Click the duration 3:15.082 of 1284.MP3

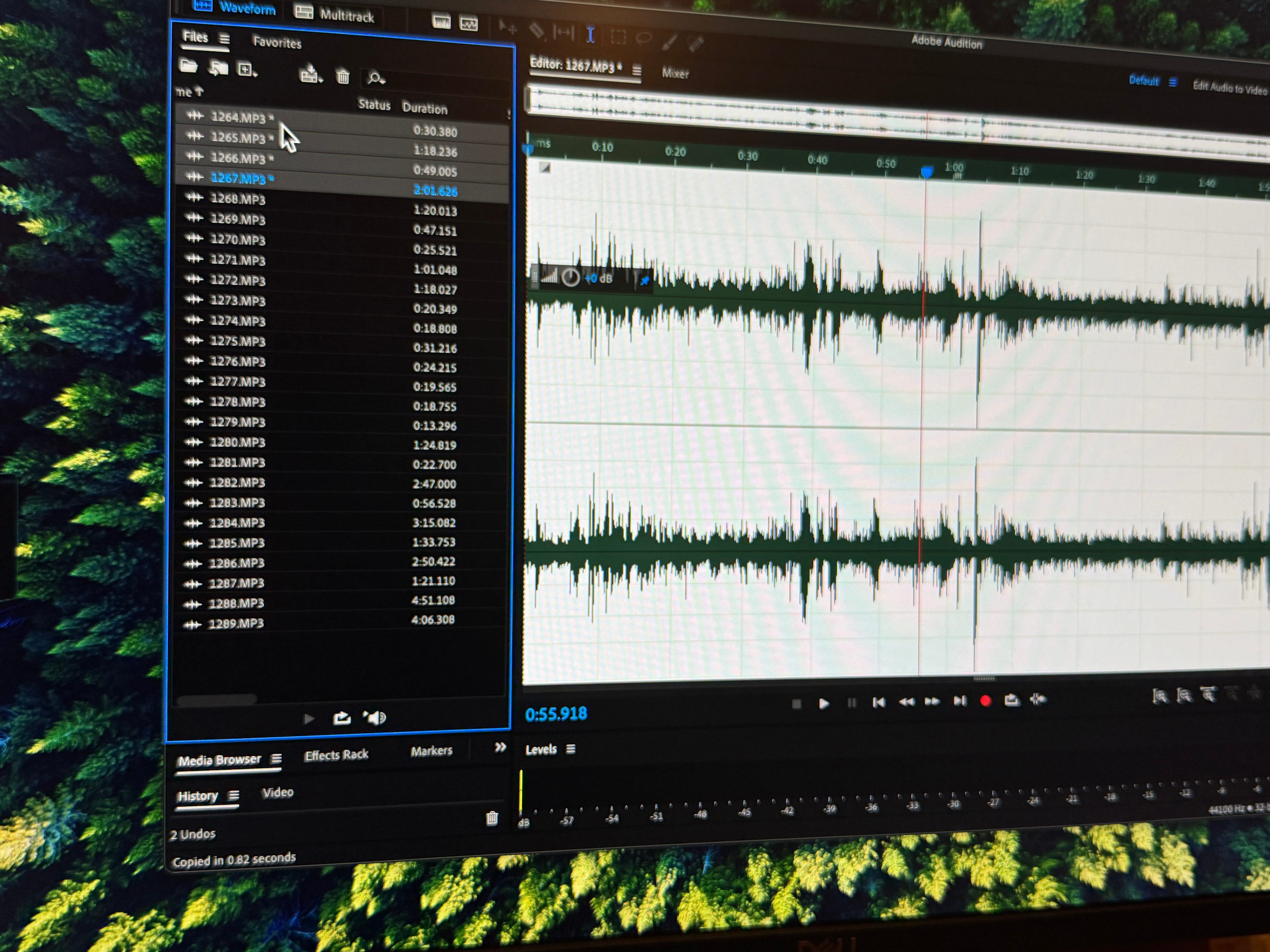pos(434,523)
